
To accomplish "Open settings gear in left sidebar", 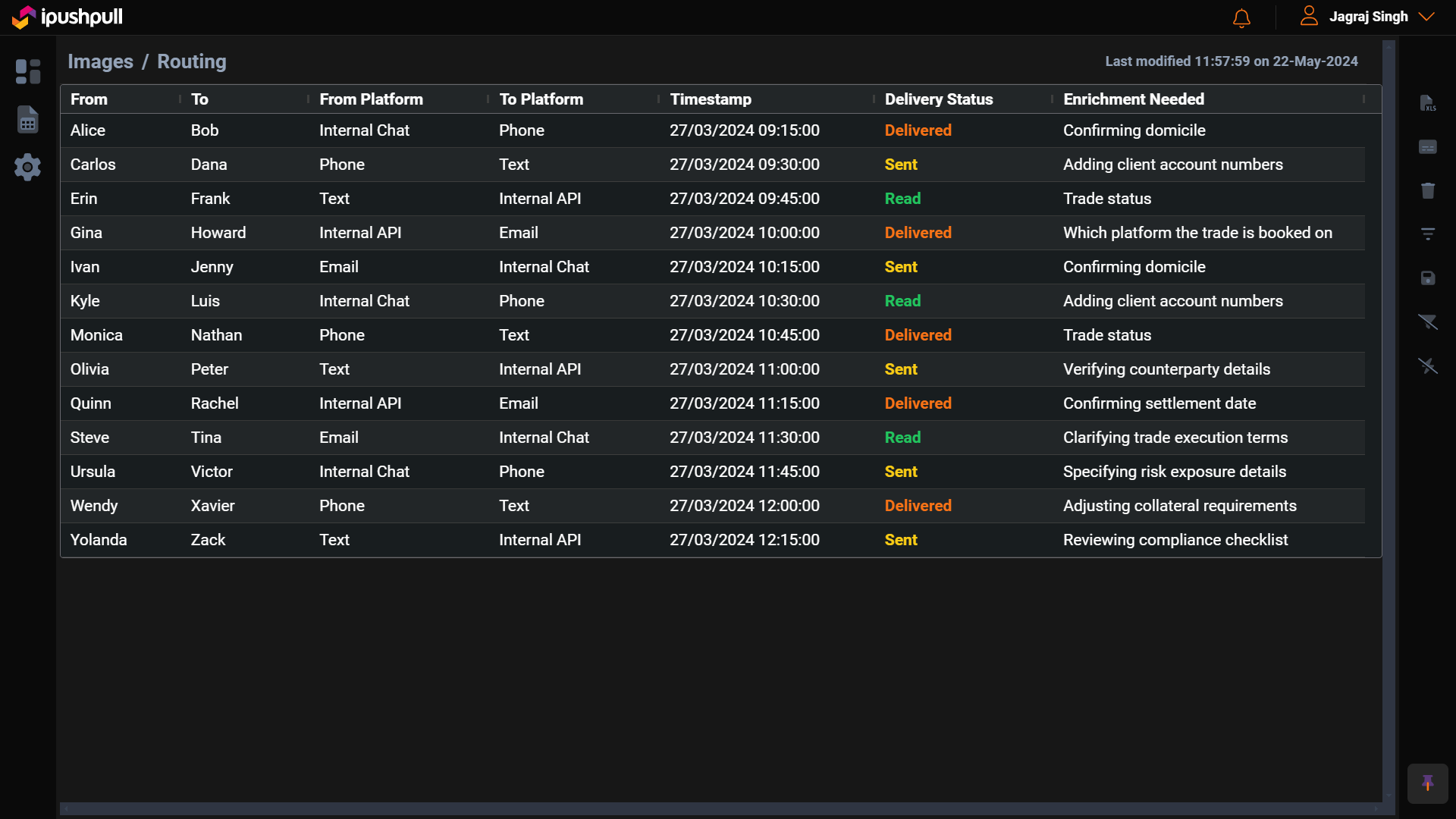I will coord(28,167).
